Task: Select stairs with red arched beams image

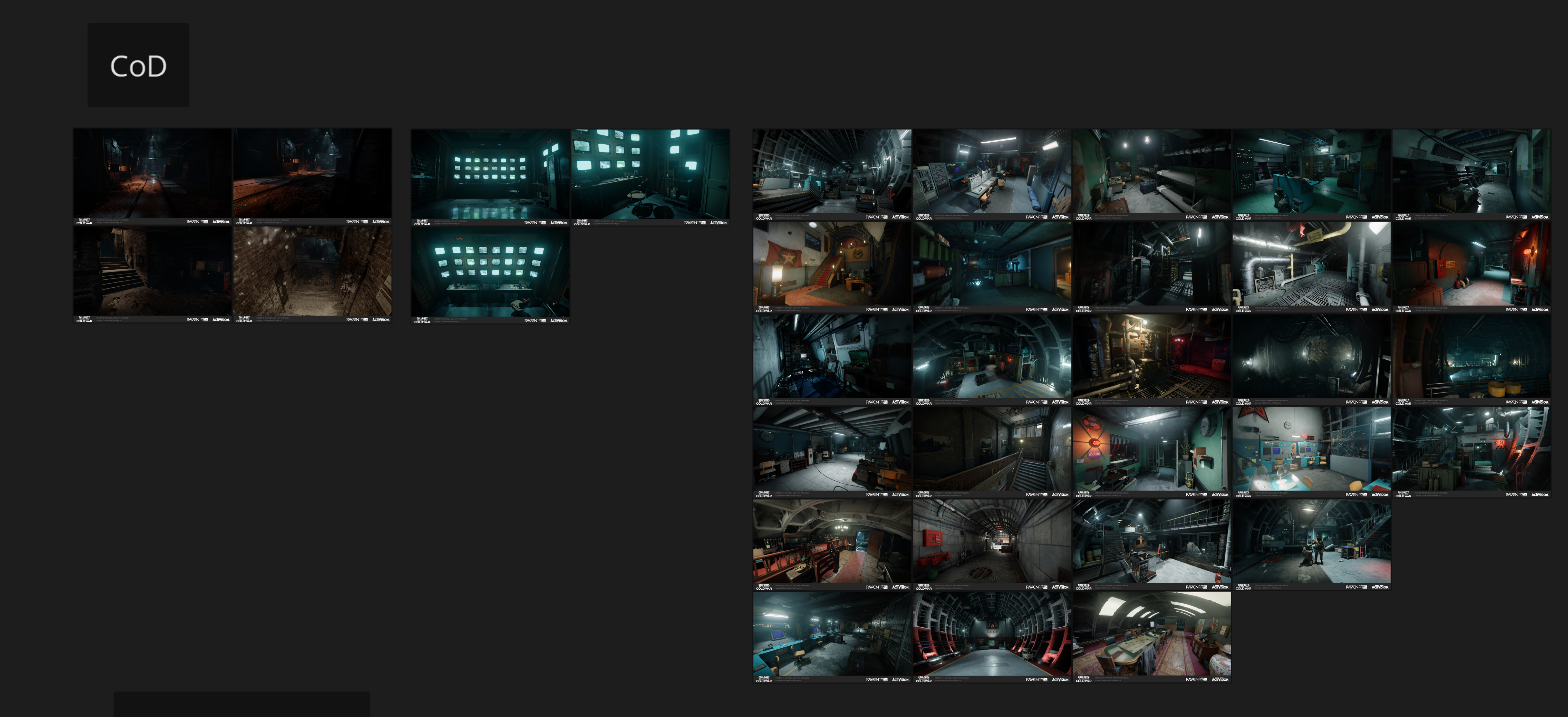Action: pos(1472,452)
